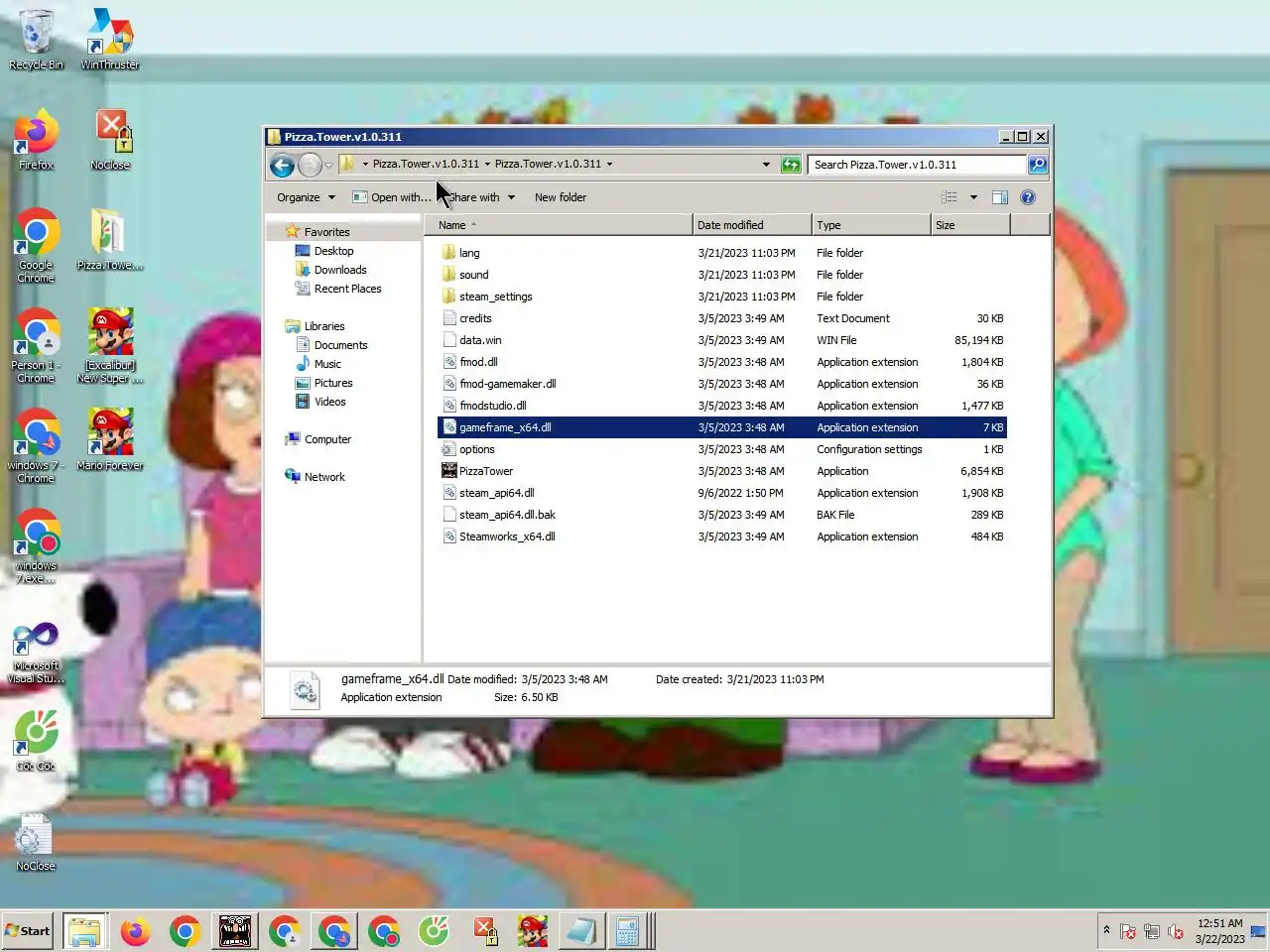Open Explorer help question mark icon

1028,197
